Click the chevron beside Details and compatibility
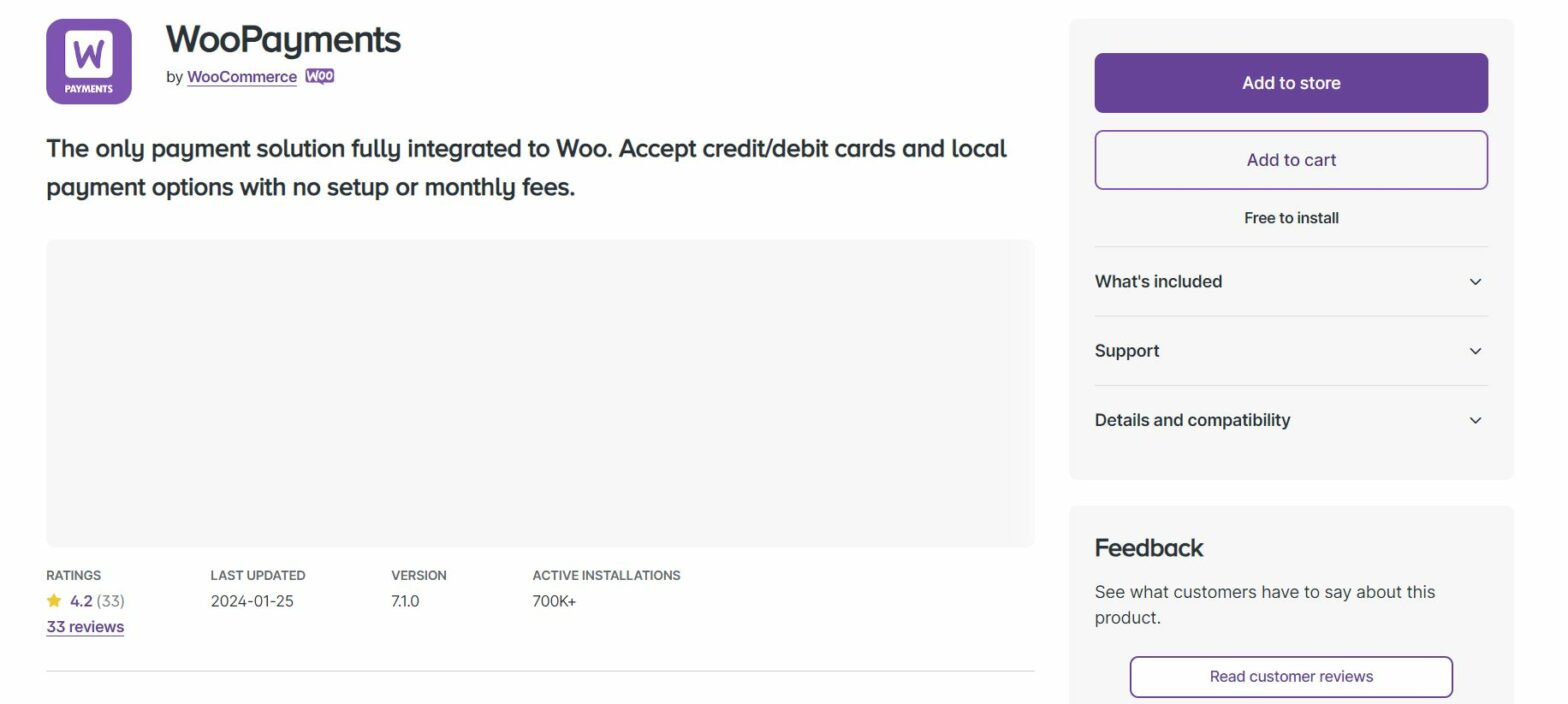The height and width of the screenshot is (704, 1568). 1475,420
